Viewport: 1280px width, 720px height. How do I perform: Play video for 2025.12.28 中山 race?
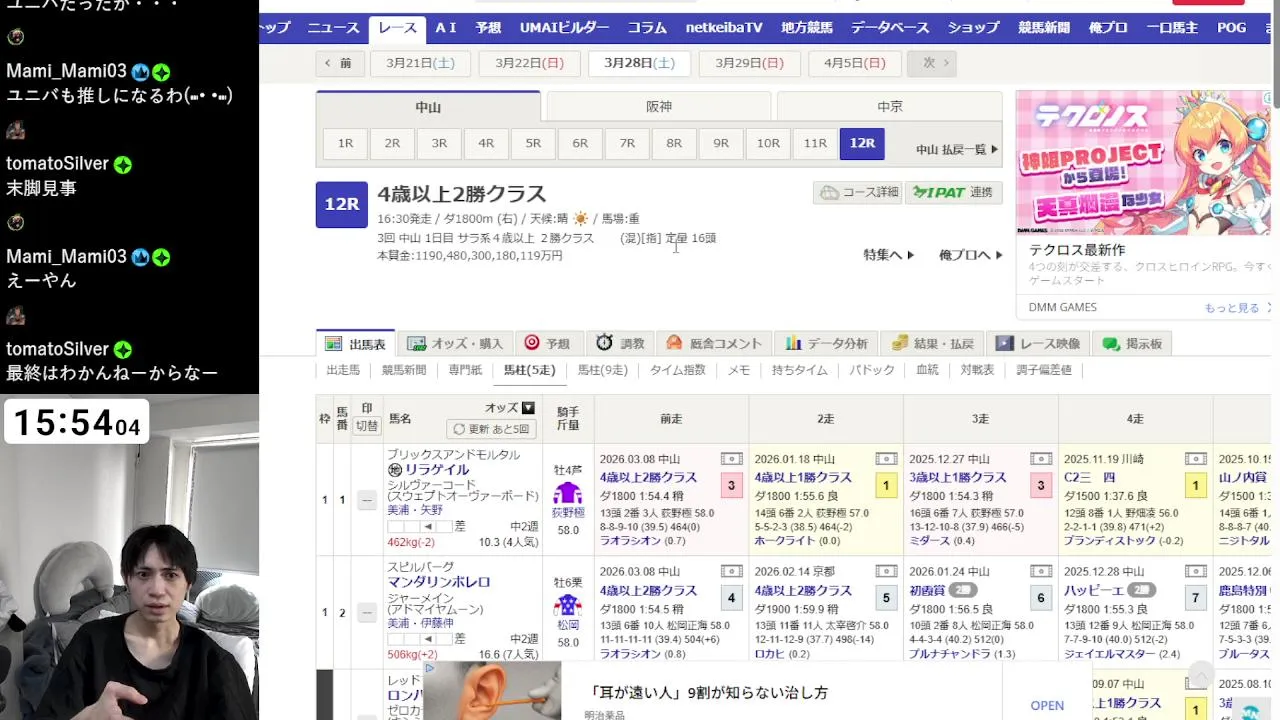(x=1196, y=571)
